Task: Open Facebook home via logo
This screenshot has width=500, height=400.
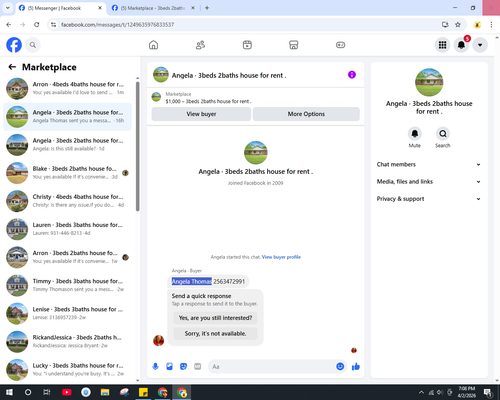Action: [14, 45]
